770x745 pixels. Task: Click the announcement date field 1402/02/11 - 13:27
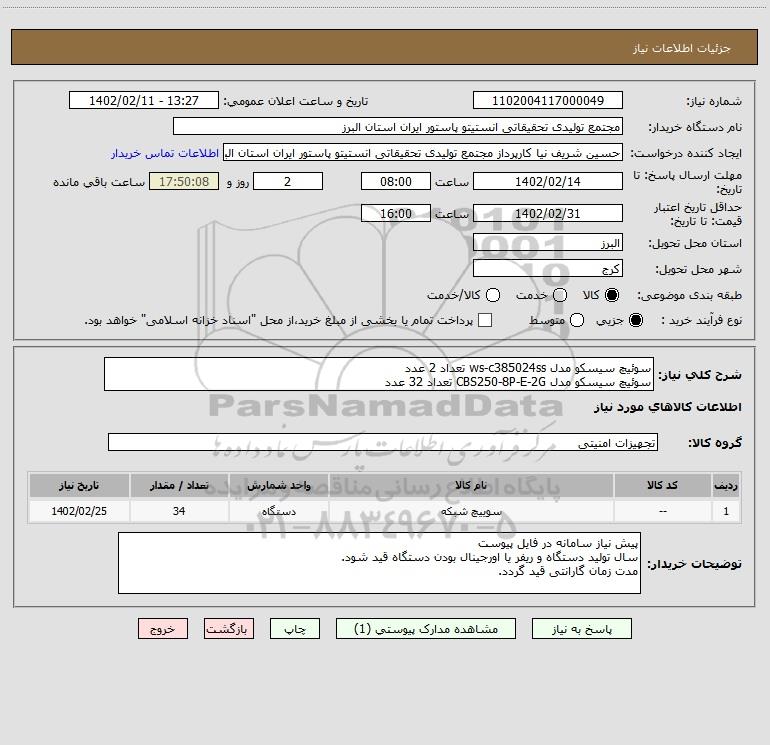[x=144, y=100]
